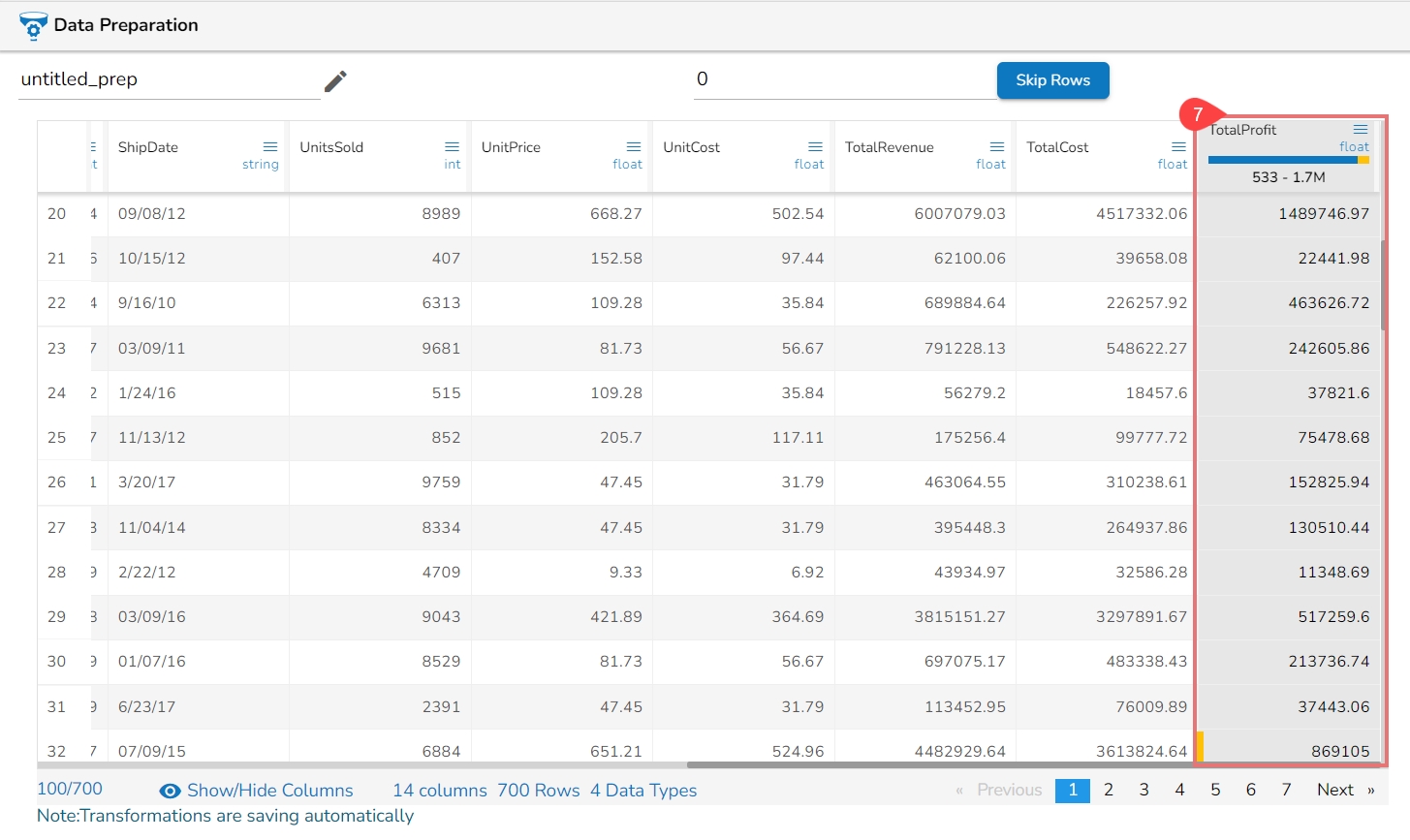Open the TotalProfit column menu icon

(1361, 130)
